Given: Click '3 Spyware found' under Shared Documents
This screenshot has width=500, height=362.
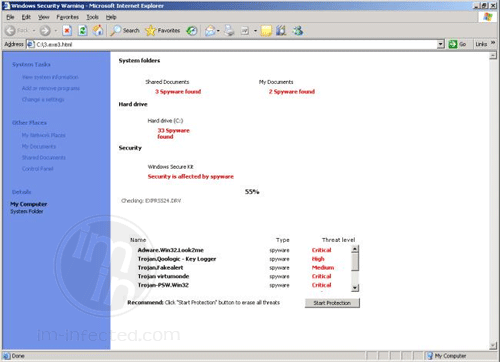Looking at the screenshot, I should 178,92.
